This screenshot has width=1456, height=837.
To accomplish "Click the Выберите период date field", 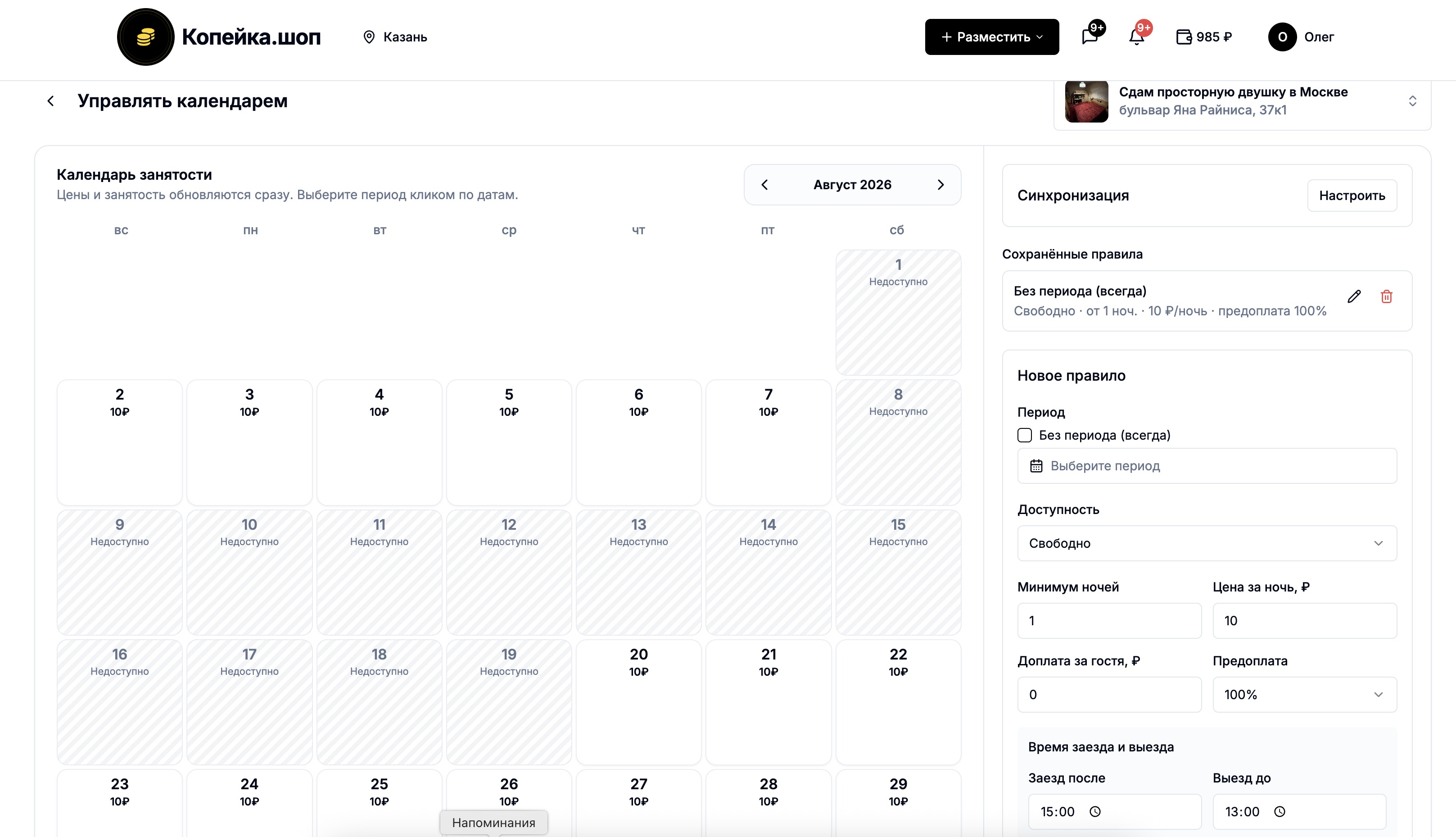I will pos(1207,466).
